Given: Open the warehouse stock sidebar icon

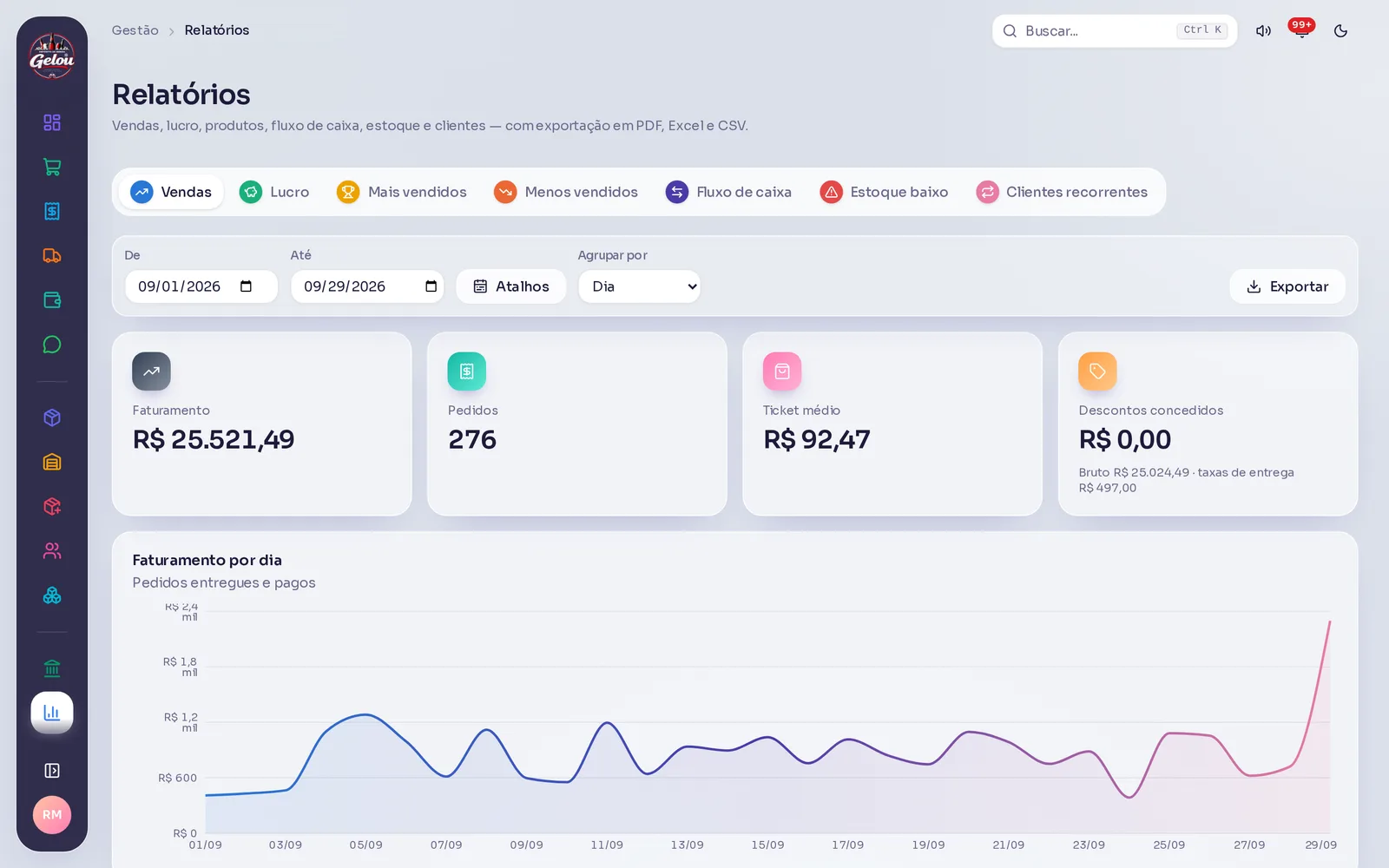Looking at the screenshot, I should pos(52,462).
